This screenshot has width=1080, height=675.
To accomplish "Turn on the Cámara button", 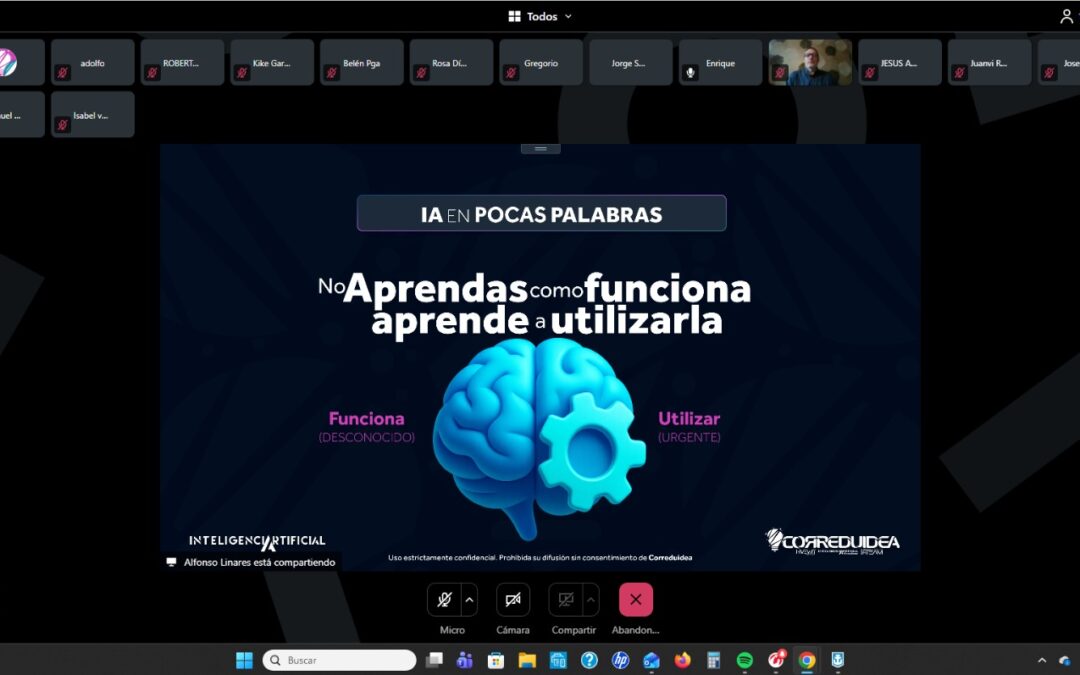I will (x=513, y=599).
